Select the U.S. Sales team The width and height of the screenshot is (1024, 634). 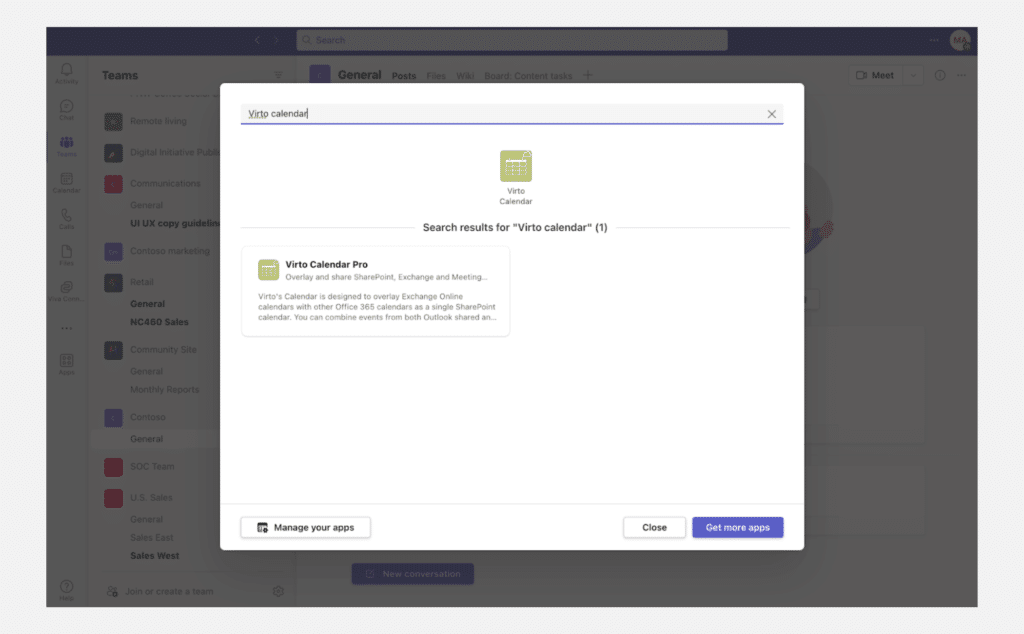(151, 498)
